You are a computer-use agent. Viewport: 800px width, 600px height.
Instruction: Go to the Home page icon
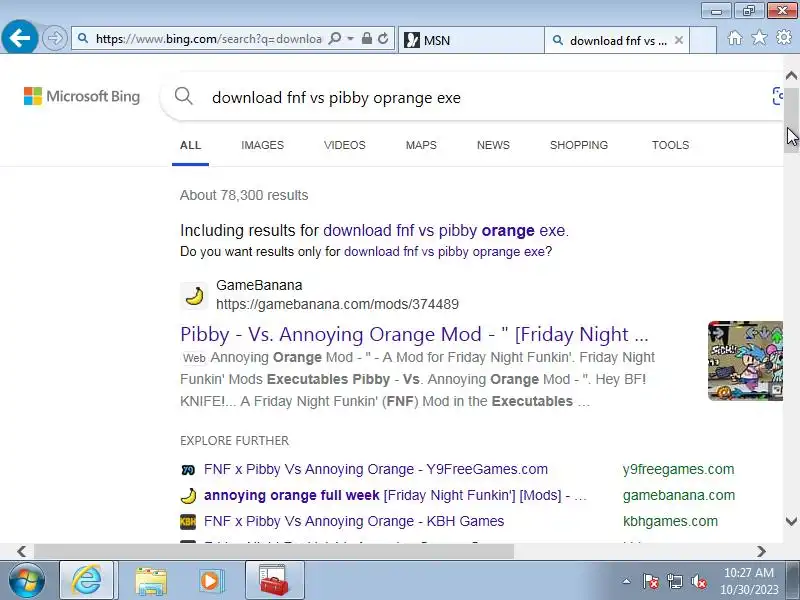click(735, 38)
